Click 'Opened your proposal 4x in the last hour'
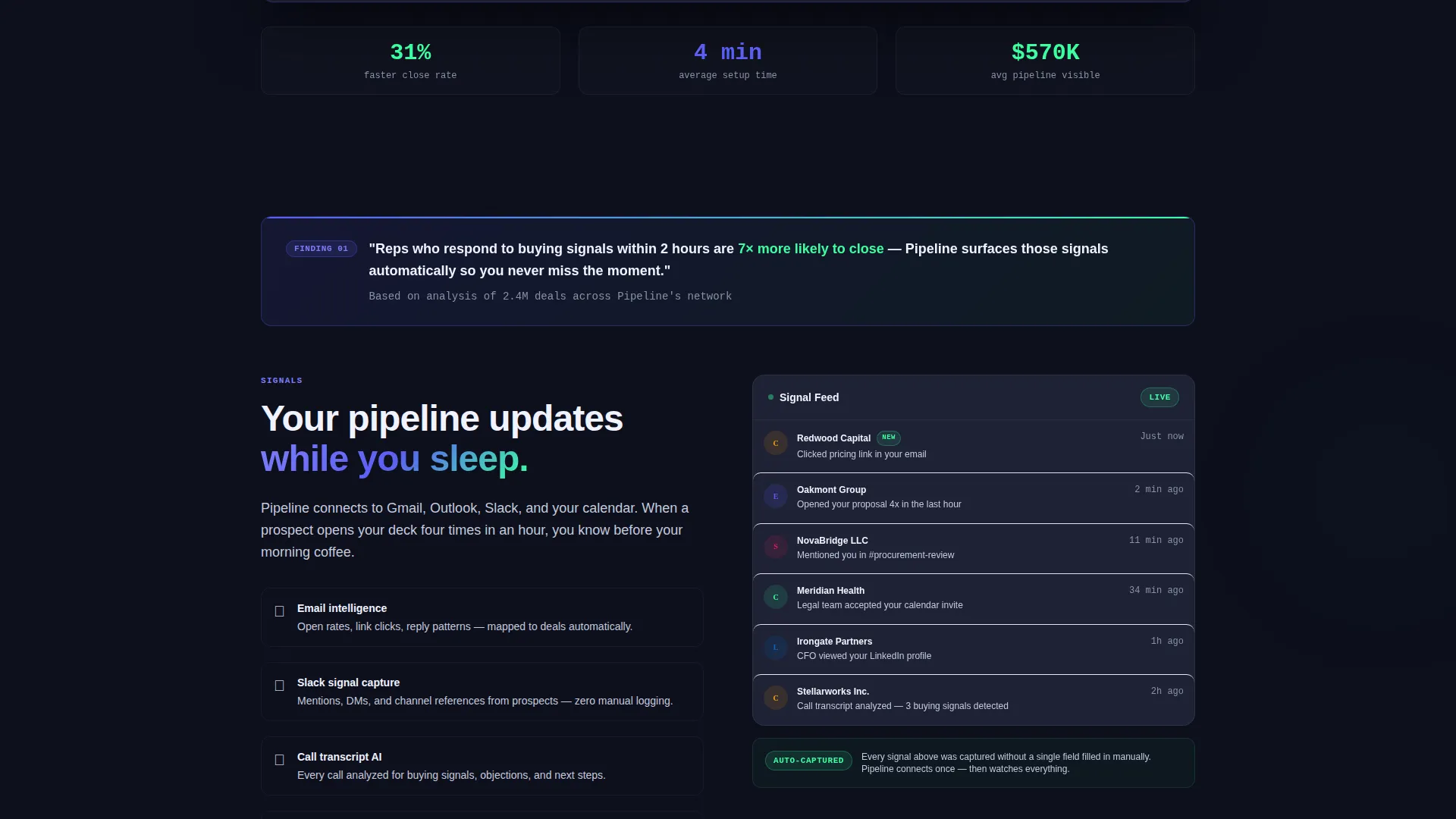The width and height of the screenshot is (1456, 819). click(879, 504)
